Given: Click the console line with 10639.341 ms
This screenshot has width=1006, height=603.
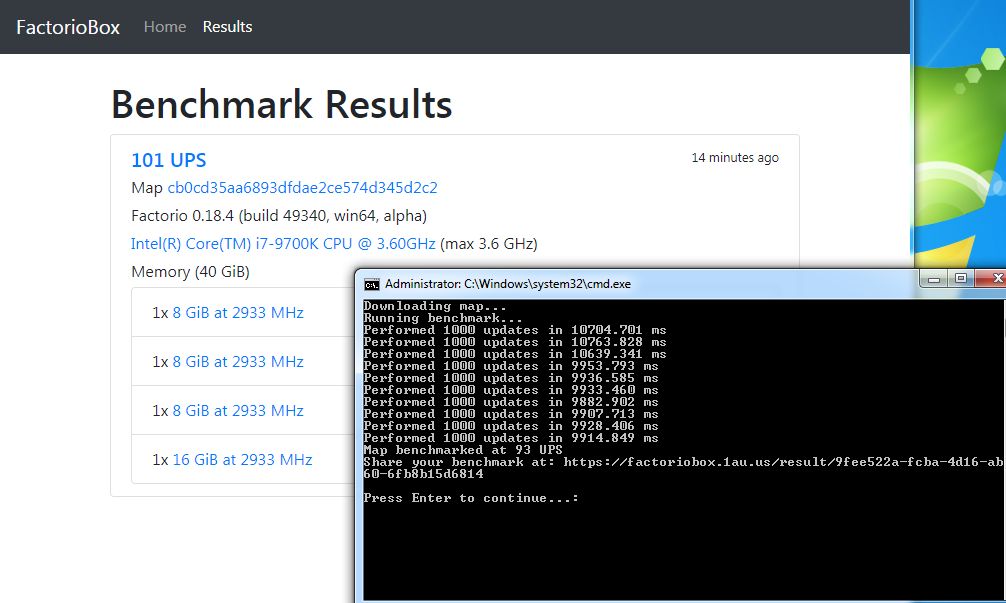Looking at the screenshot, I should [515, 354].
